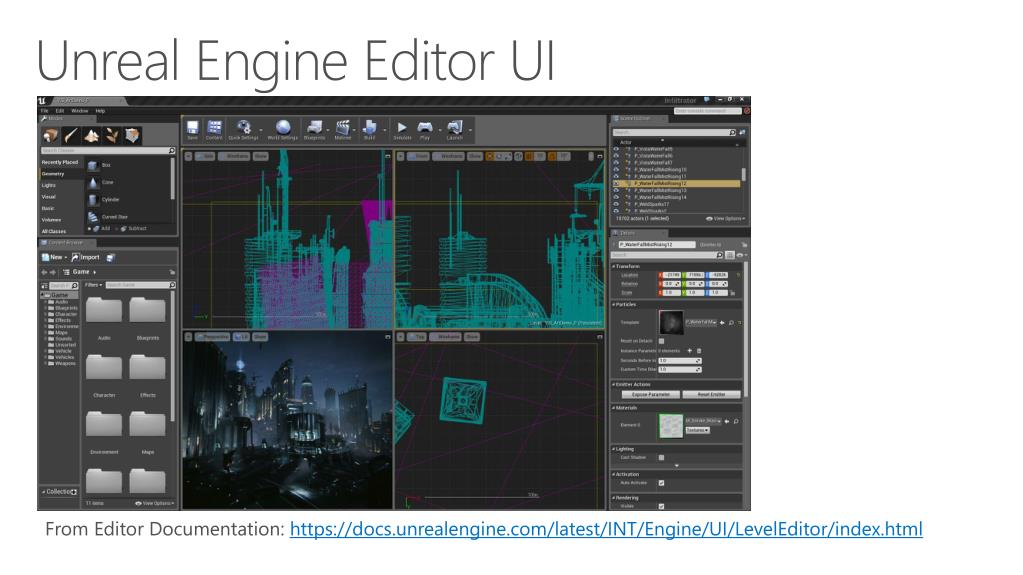This screenshot has height=575, width=1023.
Task: Open the Launch options dropdown arrow
Action: (469, 131)
